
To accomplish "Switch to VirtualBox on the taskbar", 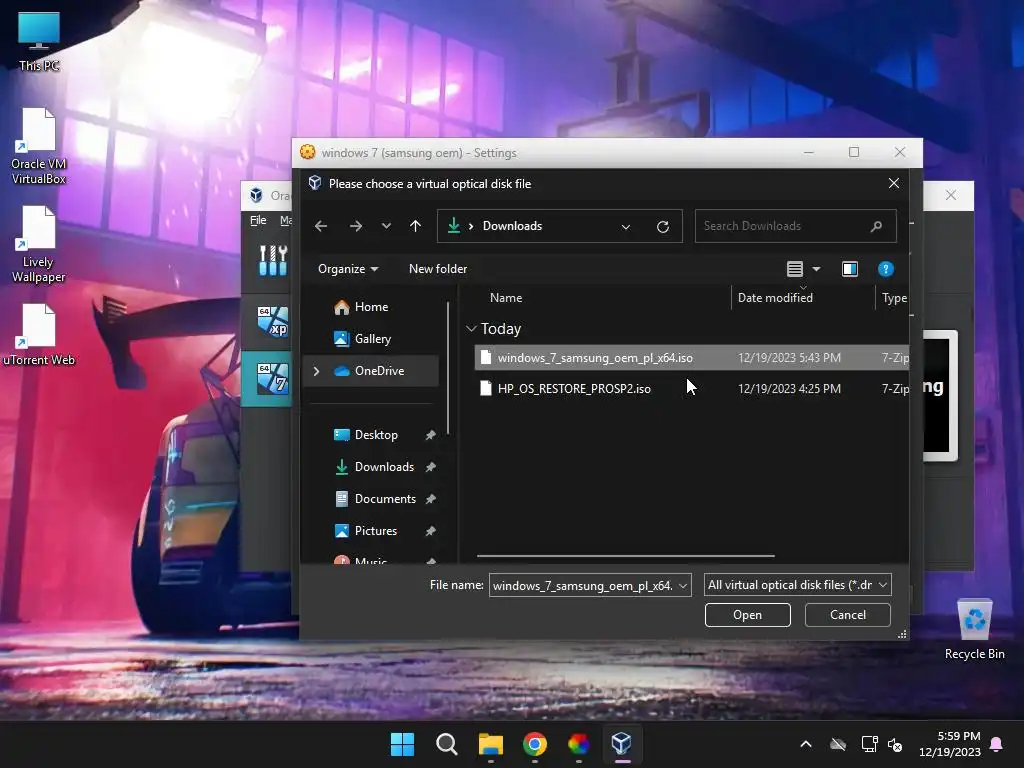I will click(x=622, y=744).
